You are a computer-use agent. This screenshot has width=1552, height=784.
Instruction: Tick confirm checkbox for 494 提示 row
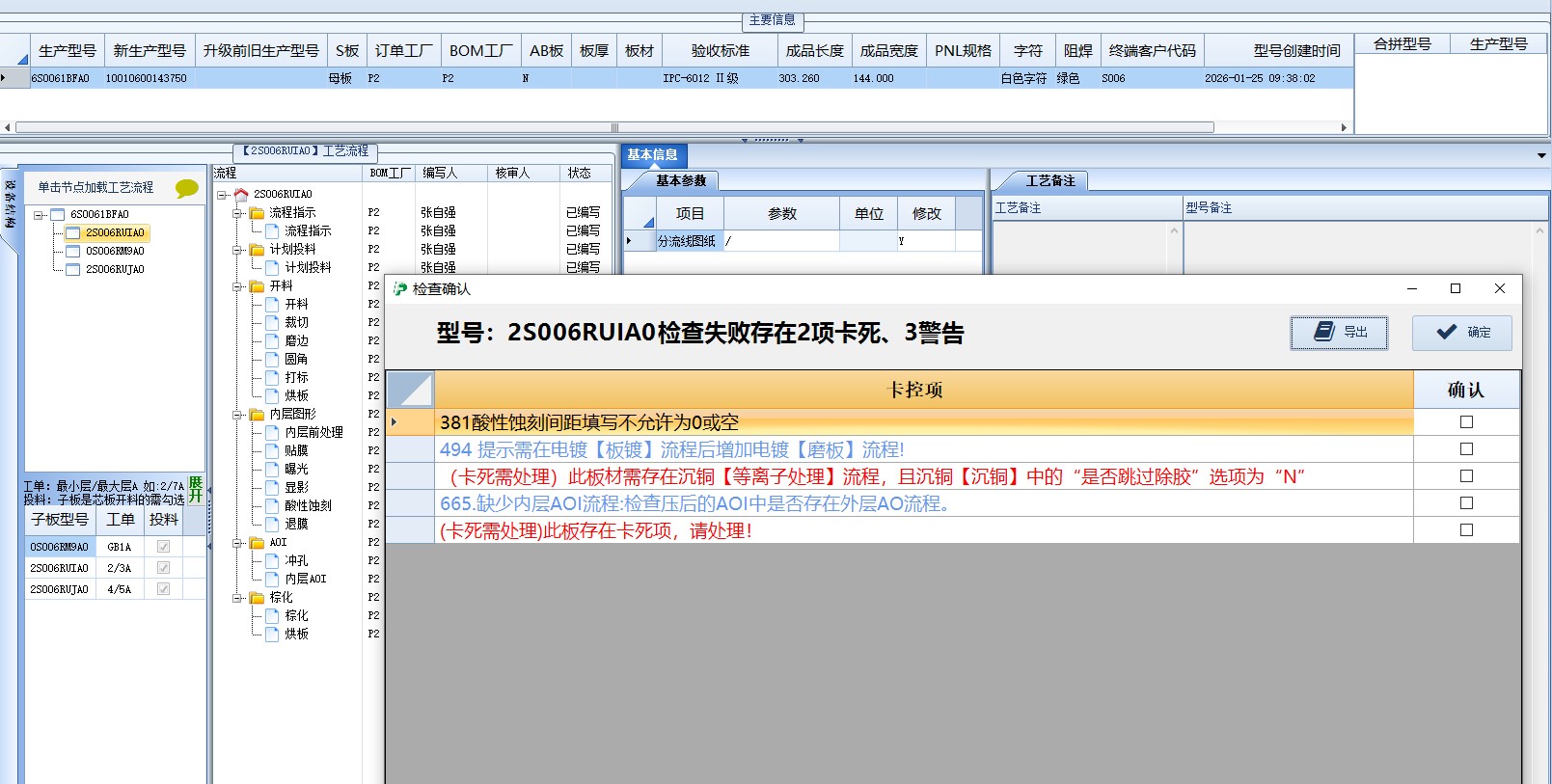point(1466,449)
